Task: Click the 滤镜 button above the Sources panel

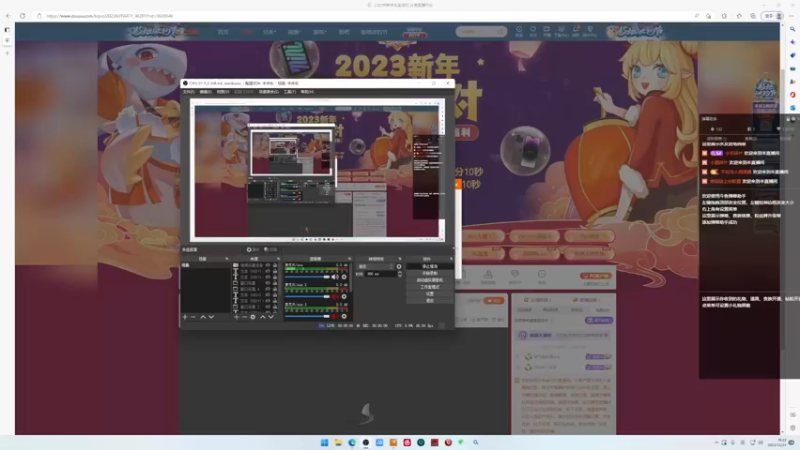Action: (x=270, y=249)
